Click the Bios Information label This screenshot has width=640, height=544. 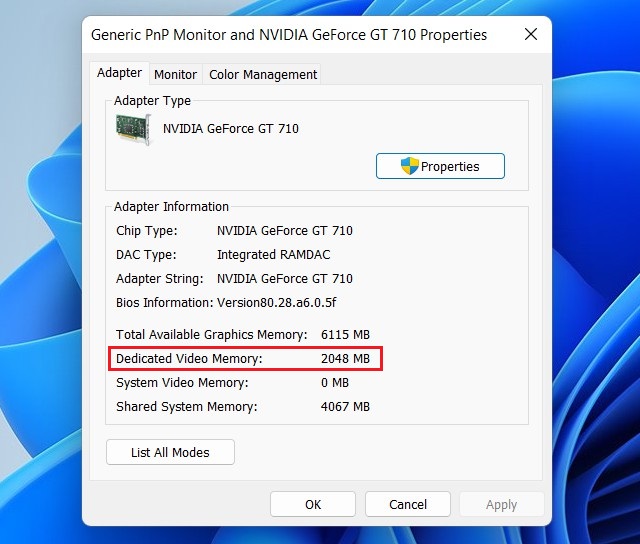pyautogui.click(x=164, y=303)
